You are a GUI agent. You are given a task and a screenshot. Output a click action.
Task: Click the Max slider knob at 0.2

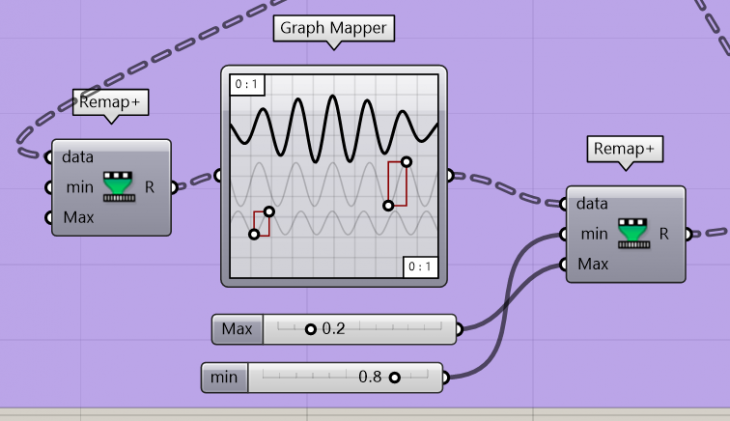pos(310,329)
